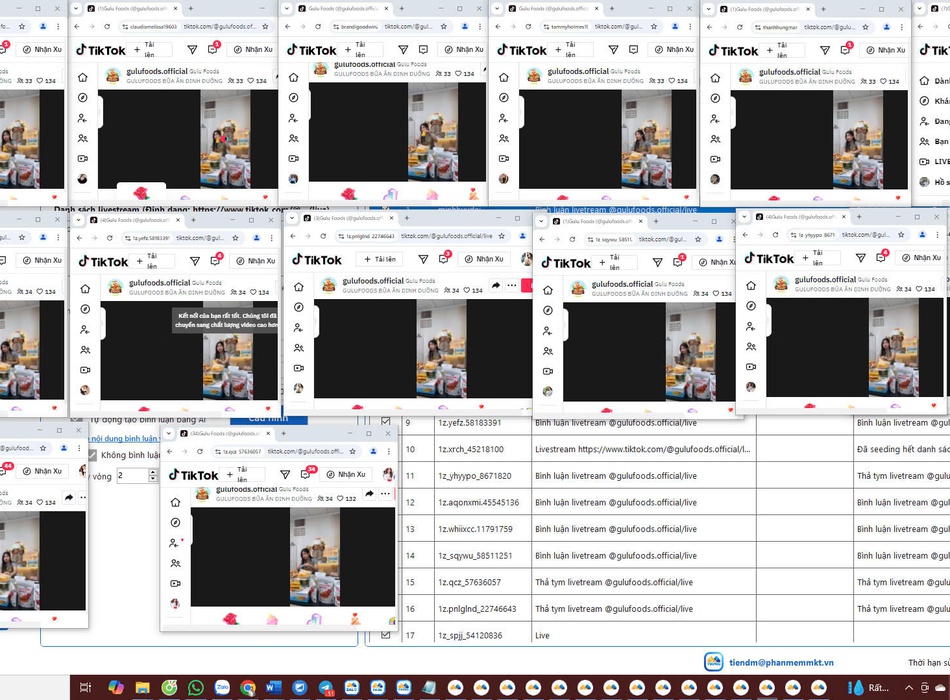Click Chrome profile button in 1z.yefz.58183391 window

[256, 238]
